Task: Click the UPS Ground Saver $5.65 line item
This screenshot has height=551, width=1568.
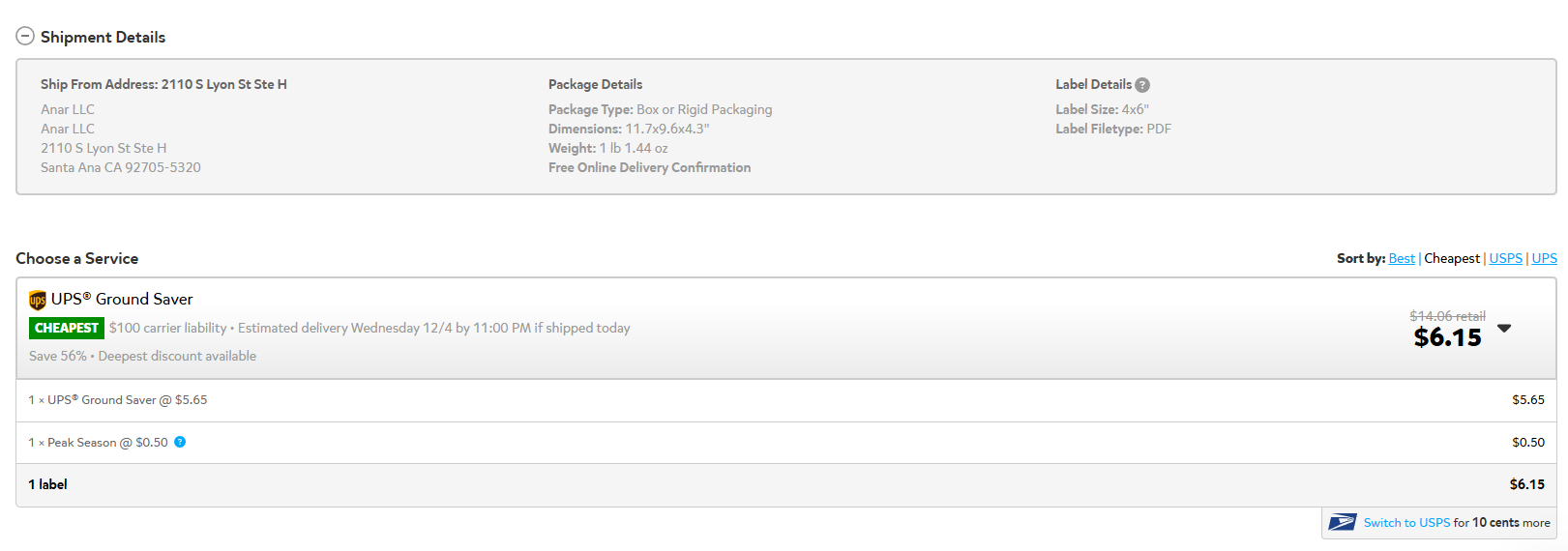Action: pyautogui.click(x=785, y=400)
